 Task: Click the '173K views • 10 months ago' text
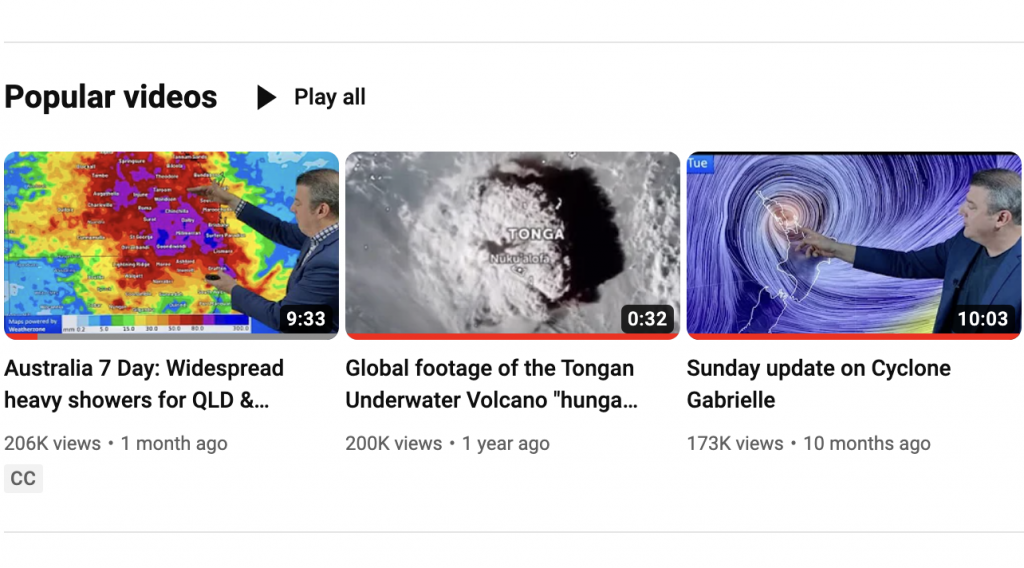click(x=808, y=443)
